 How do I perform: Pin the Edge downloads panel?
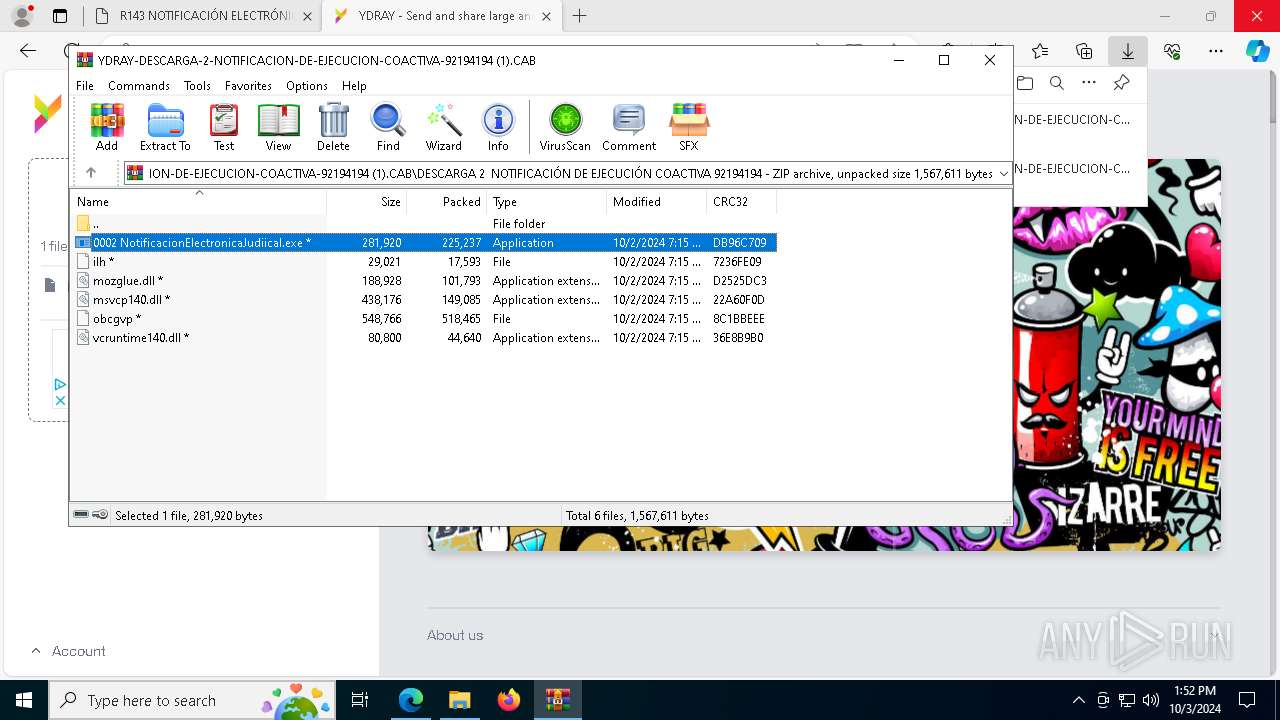pos(1121,83)
